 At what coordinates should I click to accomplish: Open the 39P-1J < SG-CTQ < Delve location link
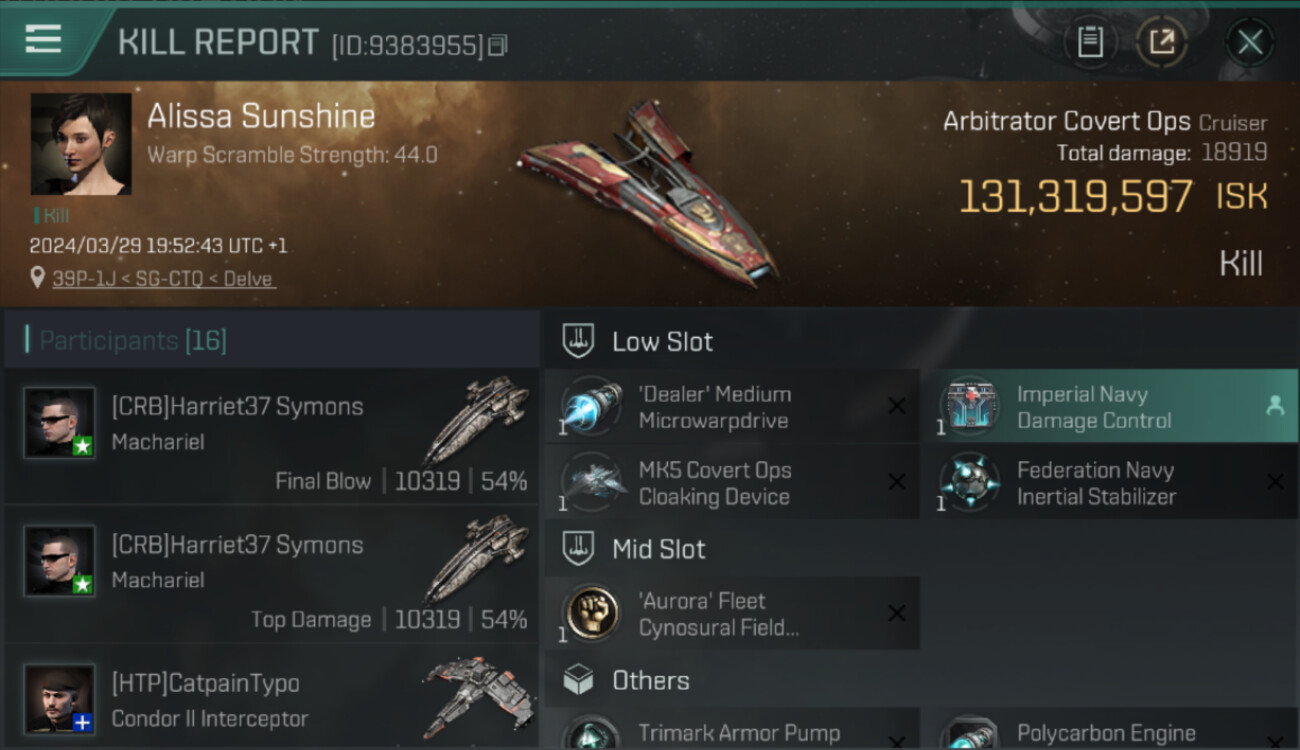point(164,279)
